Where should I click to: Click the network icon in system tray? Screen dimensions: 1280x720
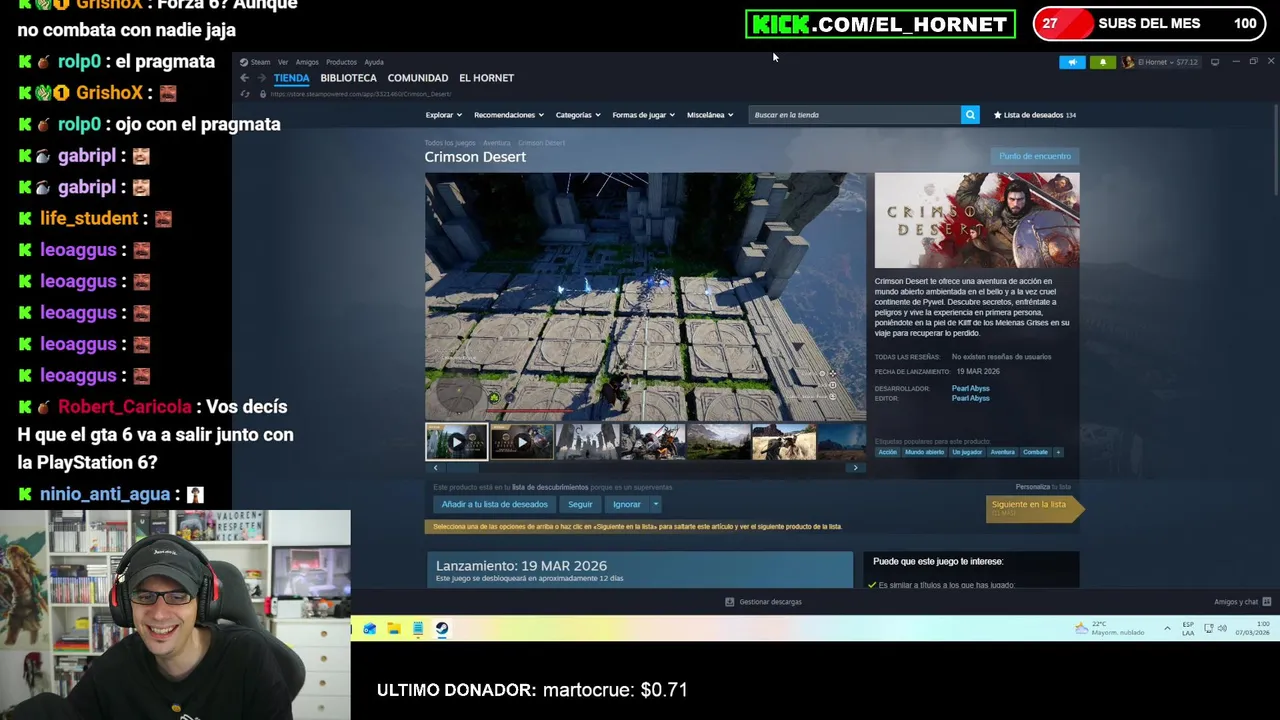1209,629
